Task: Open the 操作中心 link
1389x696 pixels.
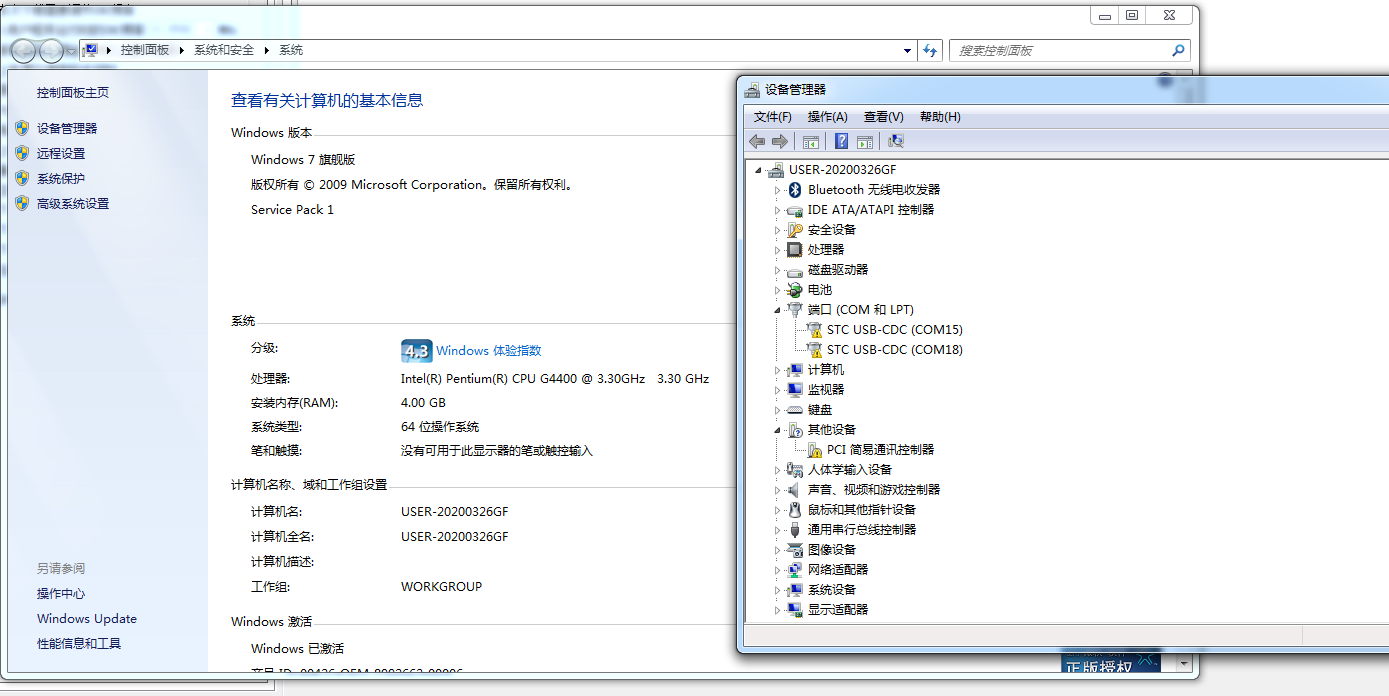Action: (61, 594)
